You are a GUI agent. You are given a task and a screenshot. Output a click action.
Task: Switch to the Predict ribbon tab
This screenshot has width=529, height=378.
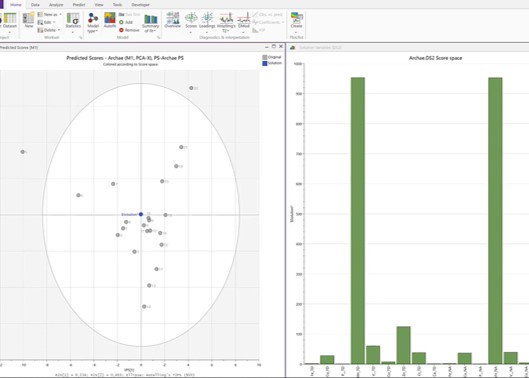tap(79, 5)
